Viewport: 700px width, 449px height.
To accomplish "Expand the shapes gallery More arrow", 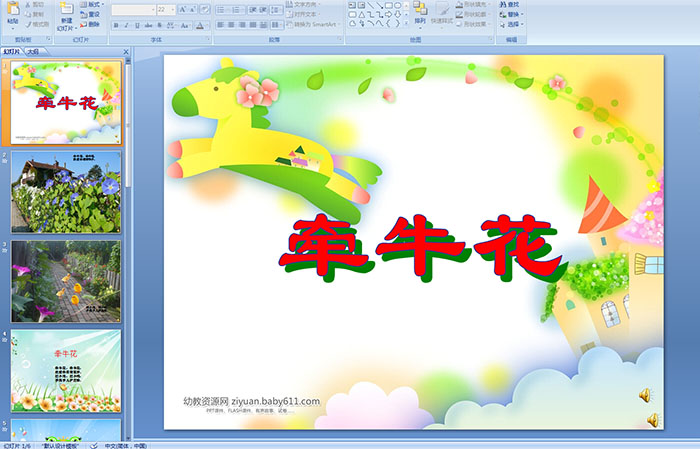I will pyautogui.click(x=406, y=24).
